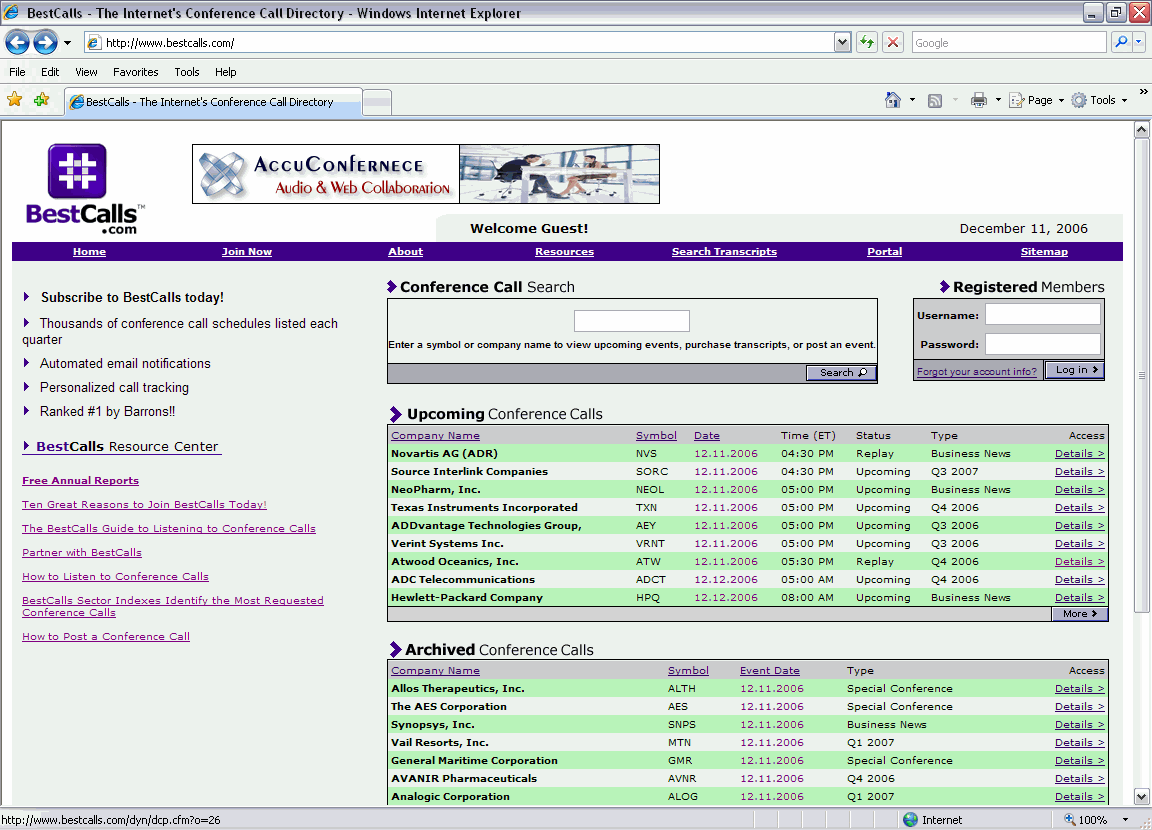1152x830 pixels.
Task: Navigate back using the Back arrow
Action: (x=17, y=42)
